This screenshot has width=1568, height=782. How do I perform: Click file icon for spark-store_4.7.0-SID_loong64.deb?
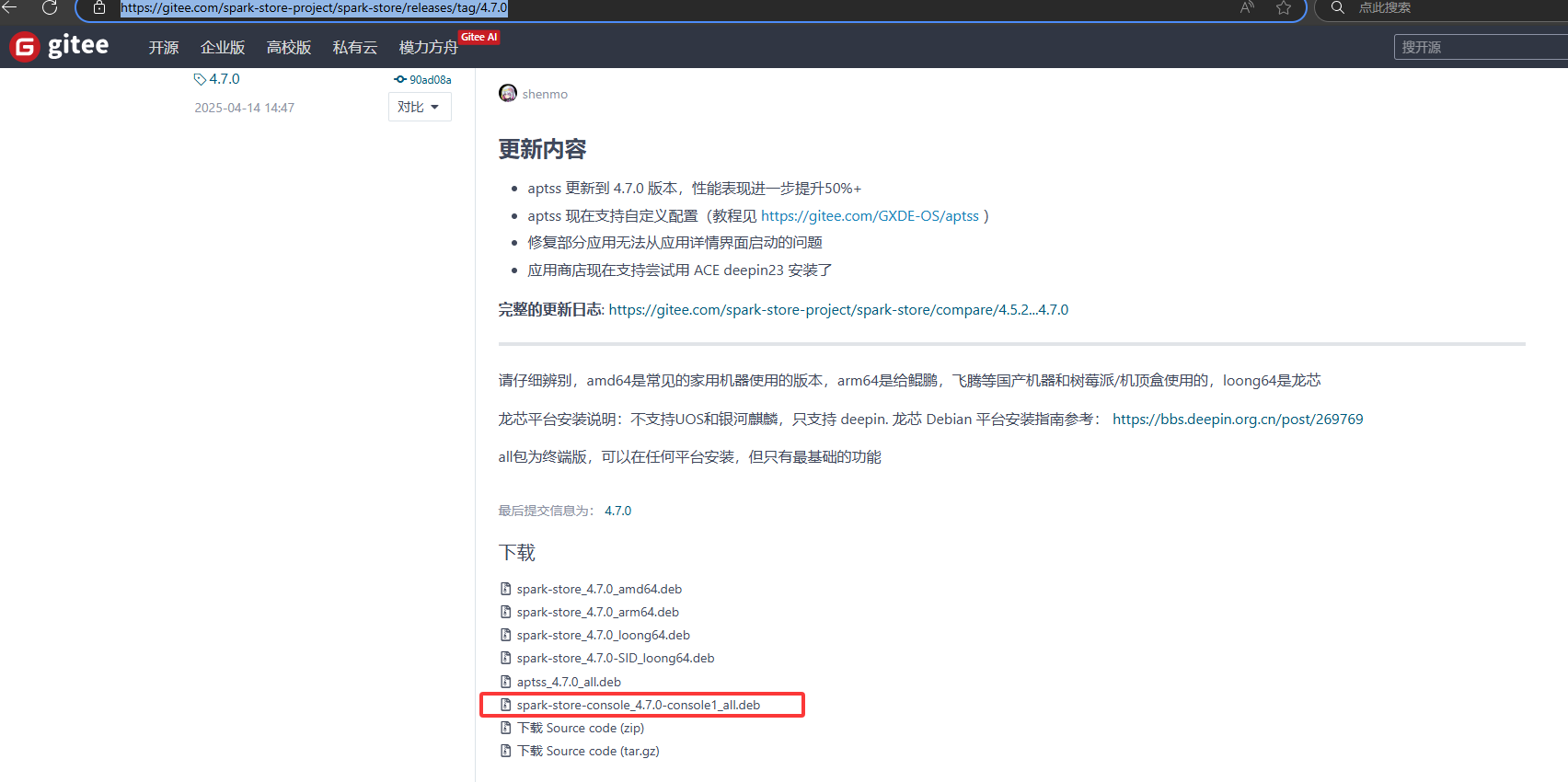(505, 658)
